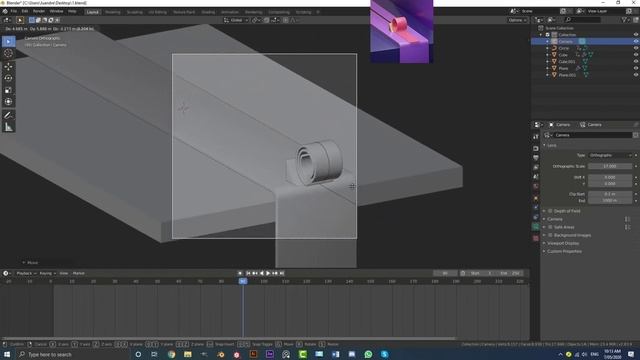
Task: Select the Annotate tool in the viewport toolbar
Action: coord(8,115)
